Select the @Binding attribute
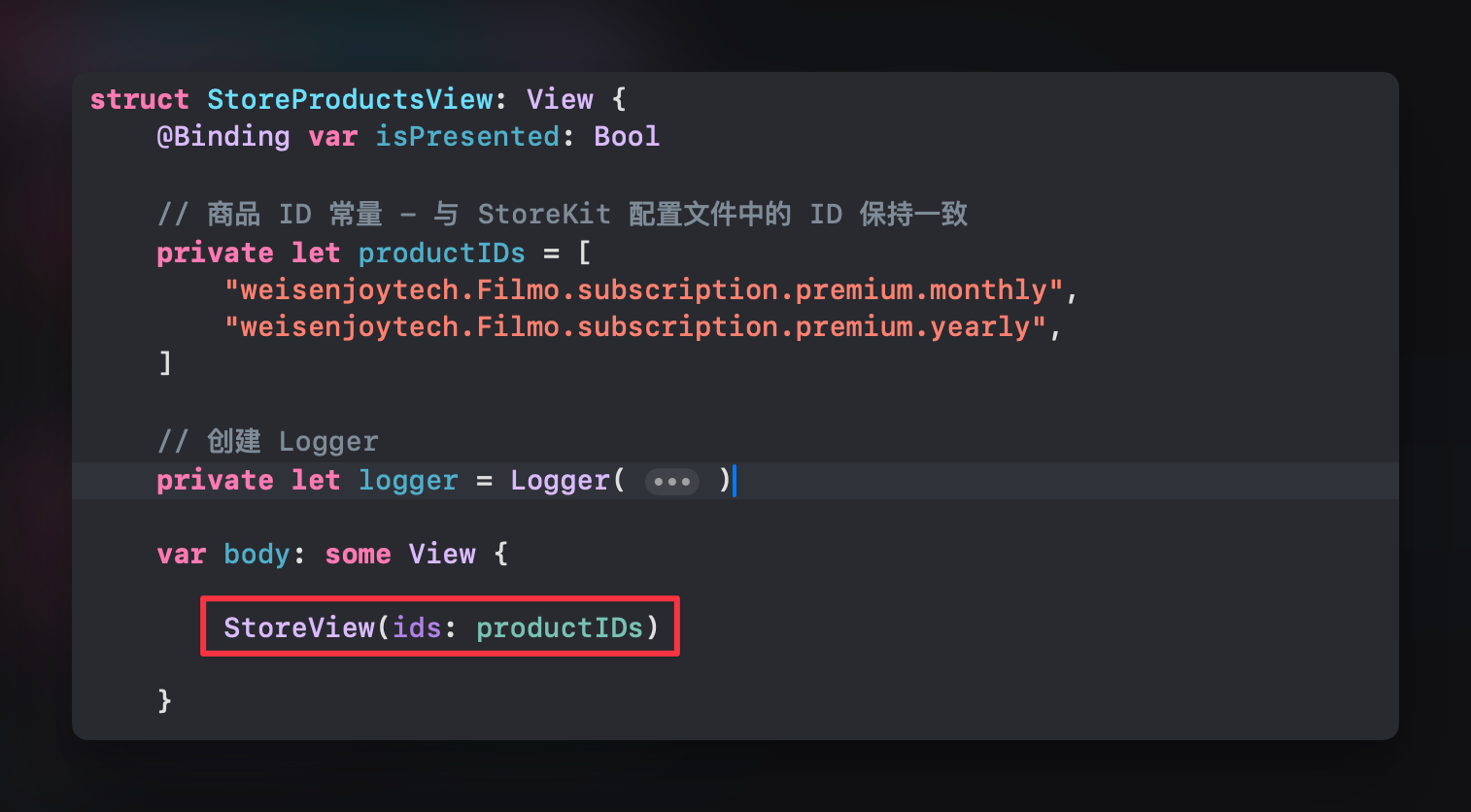Image resolution: width=1471 pixels, height=812 pixels. (222, 137)
